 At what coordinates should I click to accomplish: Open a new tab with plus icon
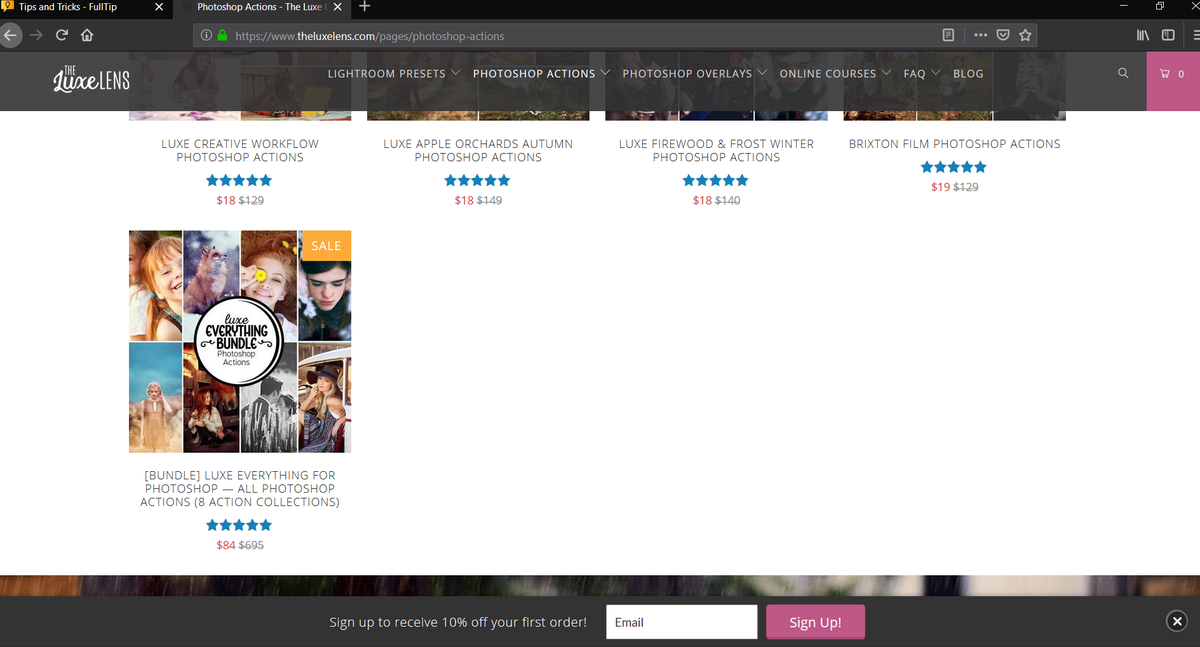pyautogui.click(x=365, y=7)
